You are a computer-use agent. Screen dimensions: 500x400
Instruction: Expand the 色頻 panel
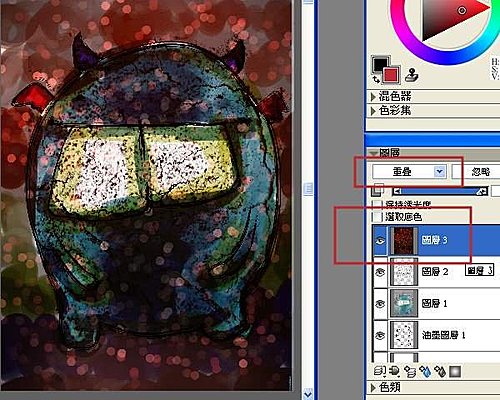pyautogui.click(x=374, y=387)
